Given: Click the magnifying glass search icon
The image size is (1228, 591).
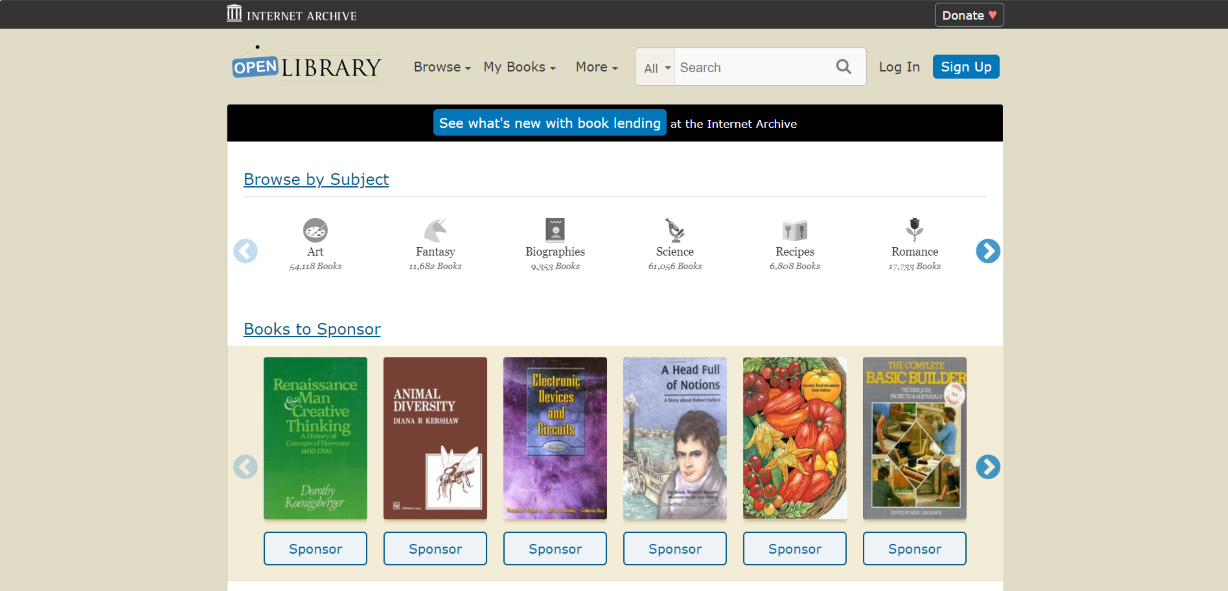Looking at the screenshot, I should (844, 67).
